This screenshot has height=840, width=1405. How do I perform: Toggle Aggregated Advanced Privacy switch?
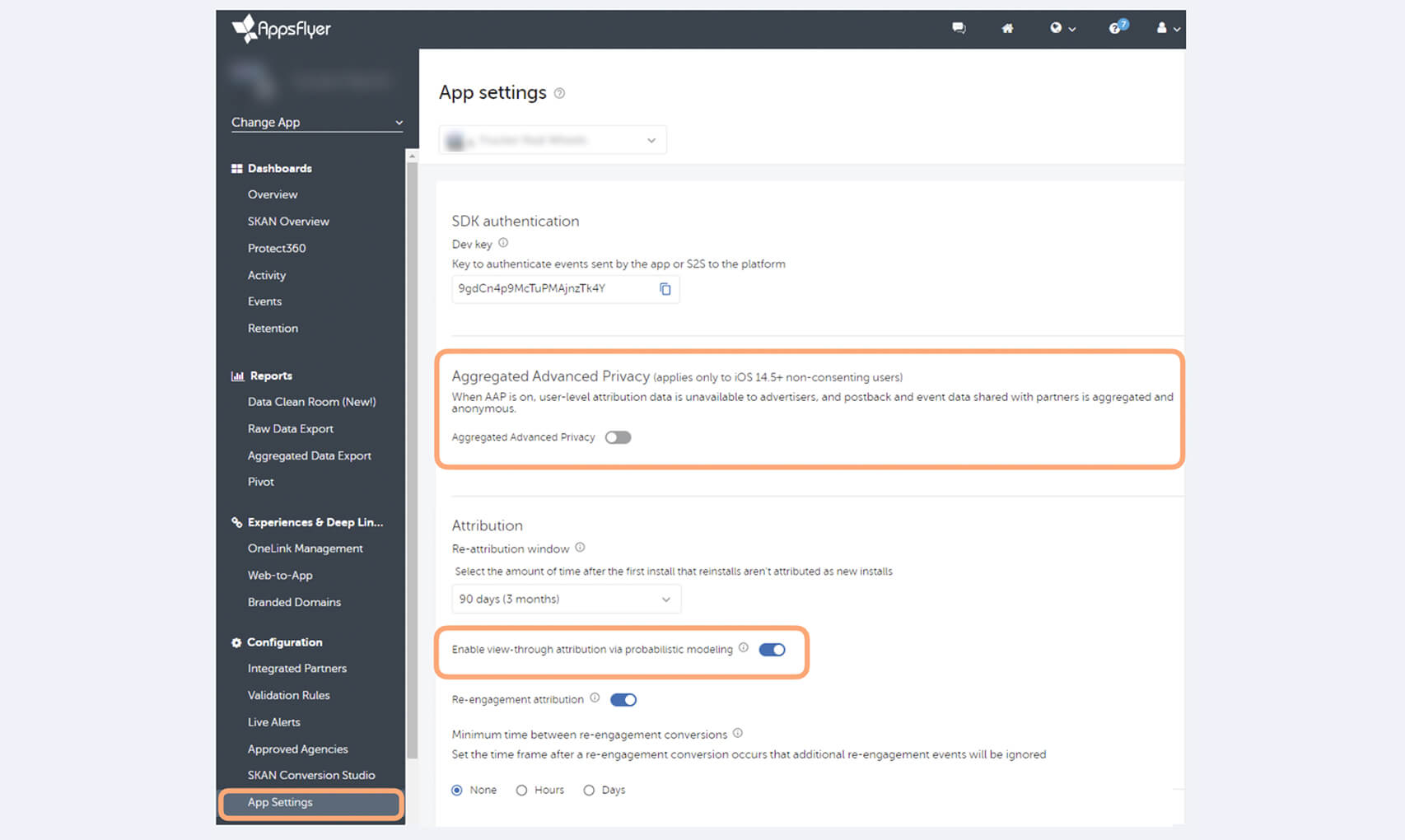pos(618,437)
